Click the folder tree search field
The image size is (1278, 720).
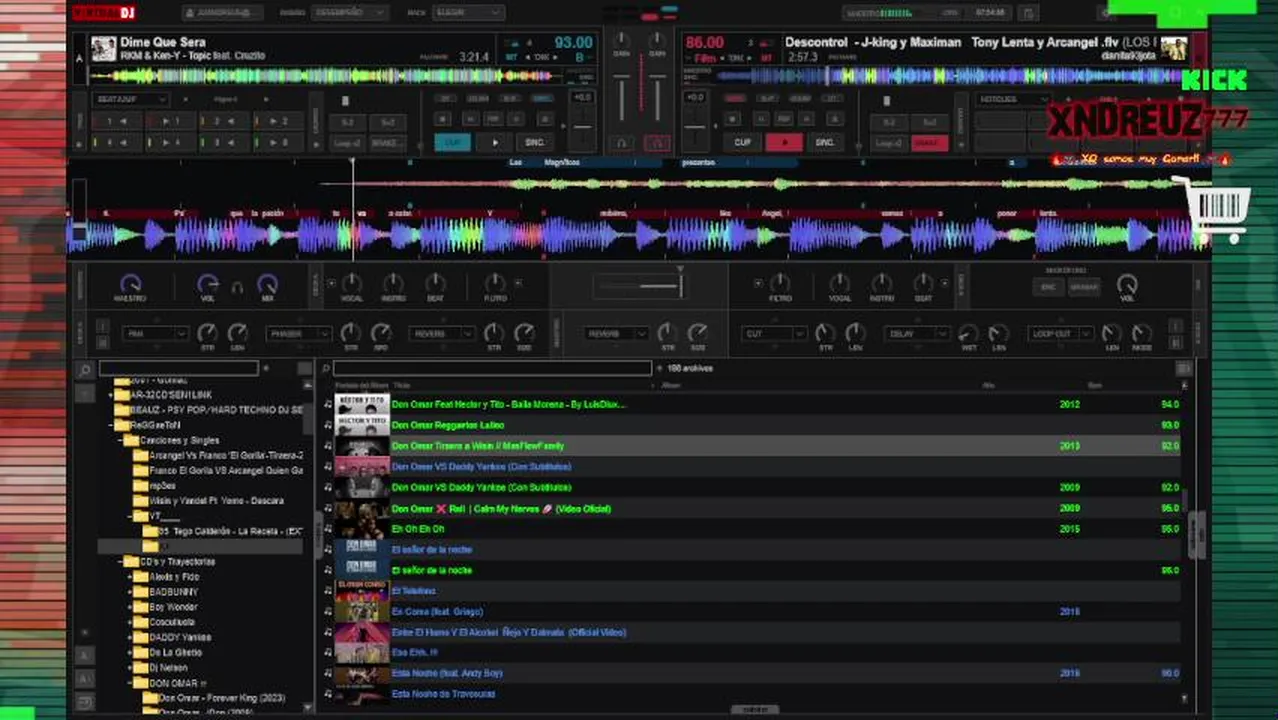click(x=178, y=369)
